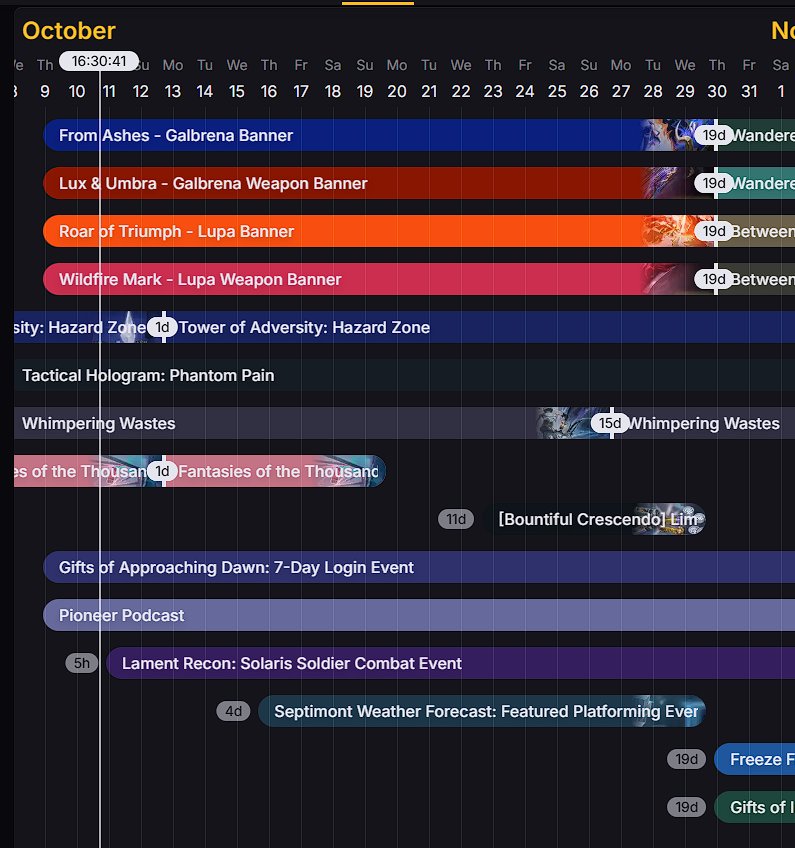Open Wildfire Mark - Lupa Weapon Banner

(x=379, y=280)
